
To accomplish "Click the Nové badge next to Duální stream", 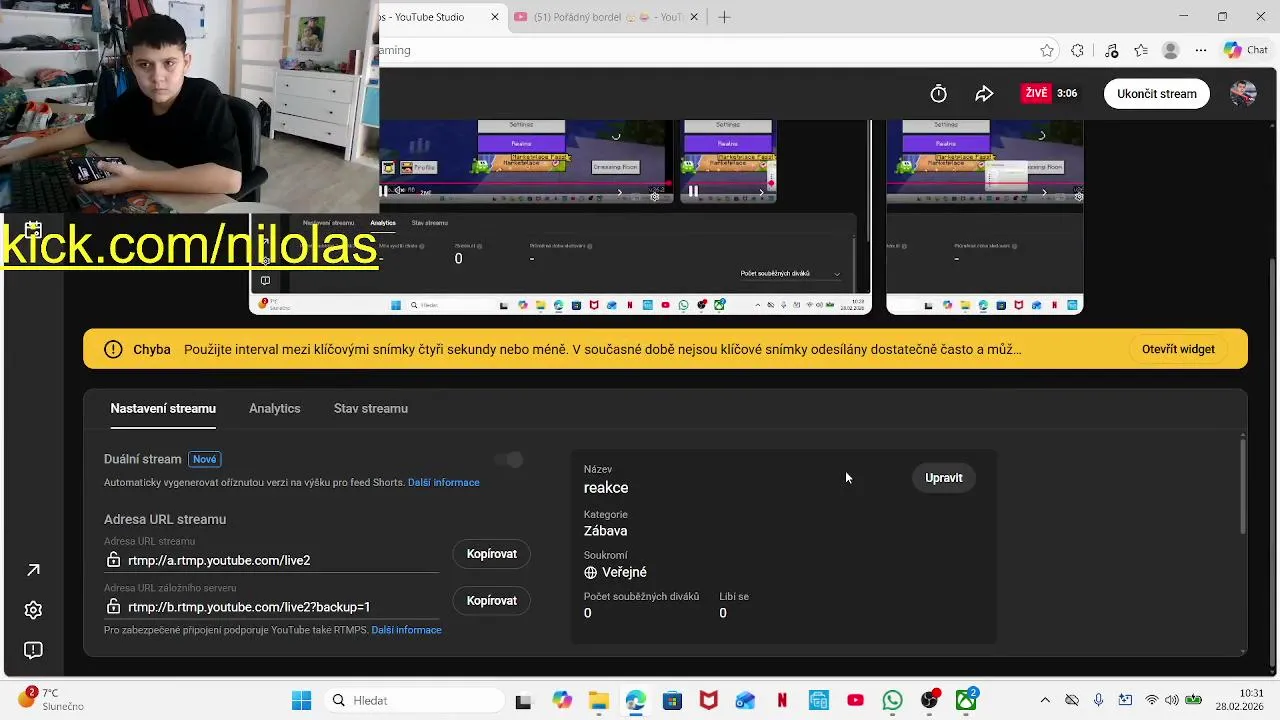I will point(204,459).
